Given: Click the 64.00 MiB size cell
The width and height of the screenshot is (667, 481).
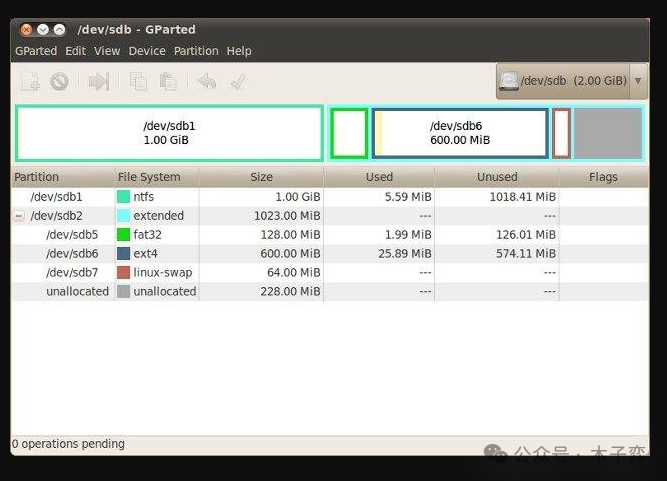Looking at the screenshot, I should [294, 272].
